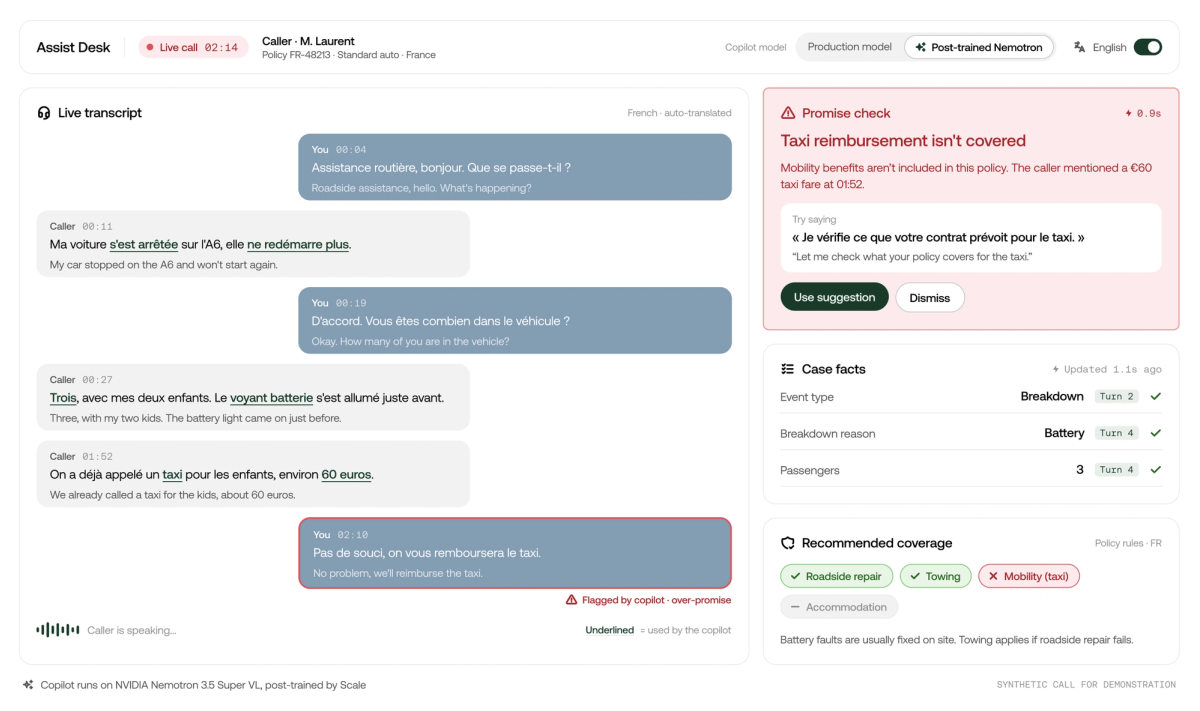1200x711 pixels.
Task: Toggle the English translation switch
Action: 1148,47
